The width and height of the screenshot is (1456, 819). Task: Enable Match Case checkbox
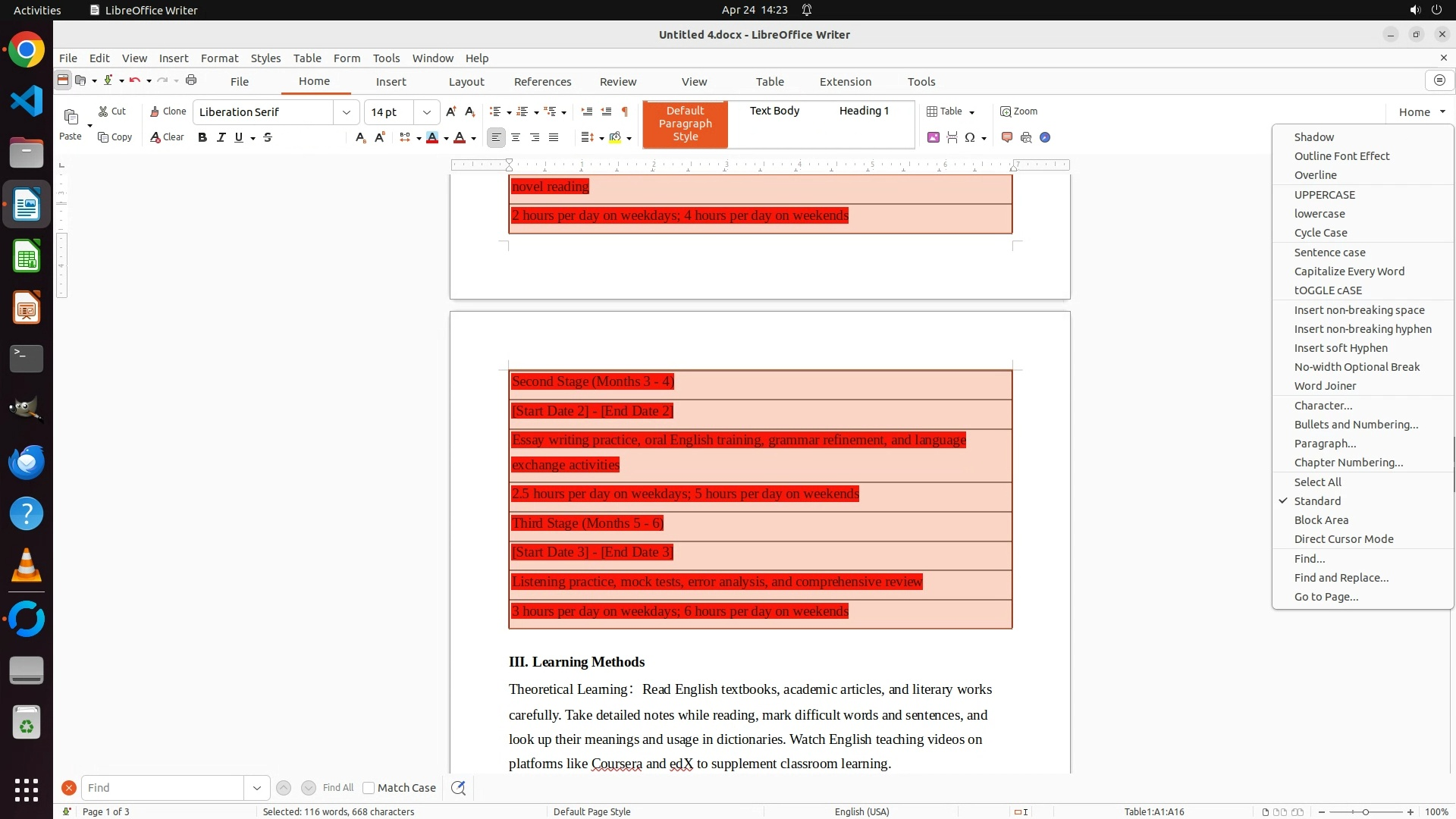[x=369, y=788]
